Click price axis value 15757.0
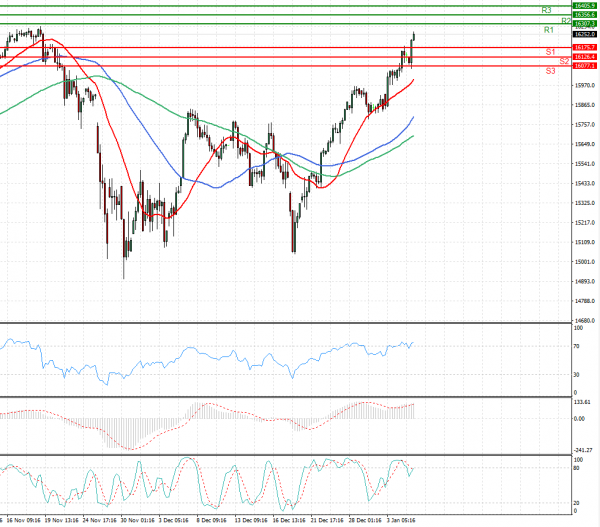Screen dimensions: 600x527 click(585, 125)
